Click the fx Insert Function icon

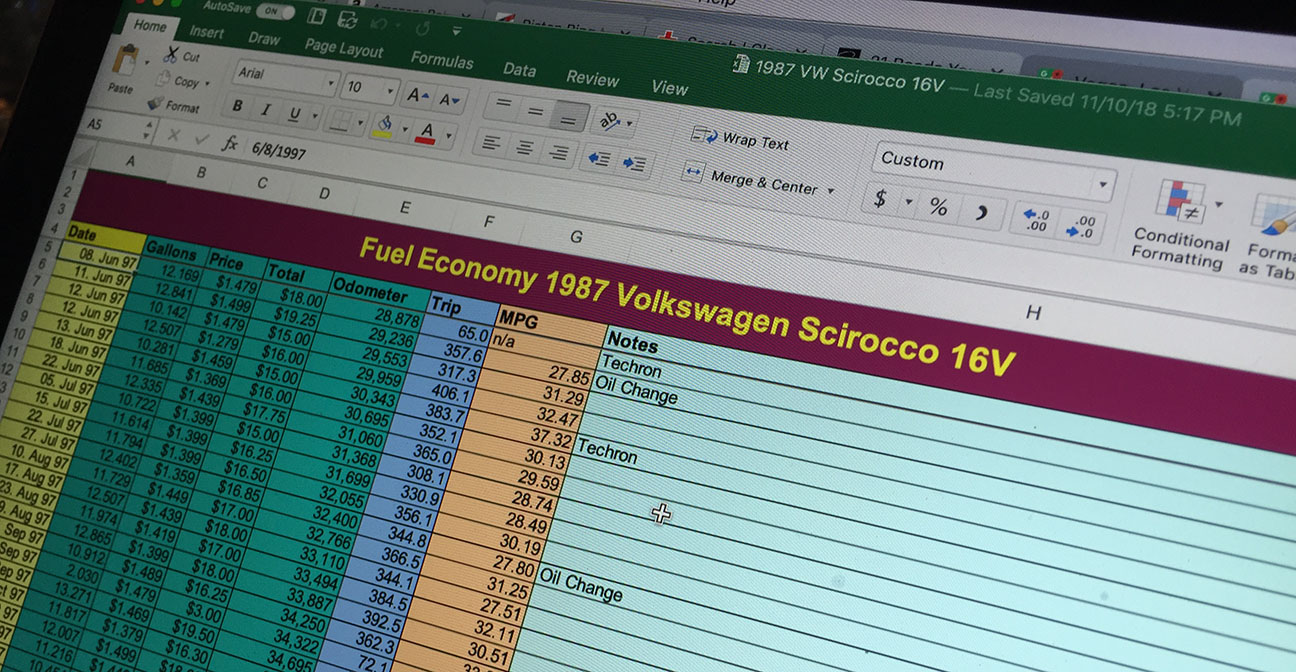tap(230, 144)
